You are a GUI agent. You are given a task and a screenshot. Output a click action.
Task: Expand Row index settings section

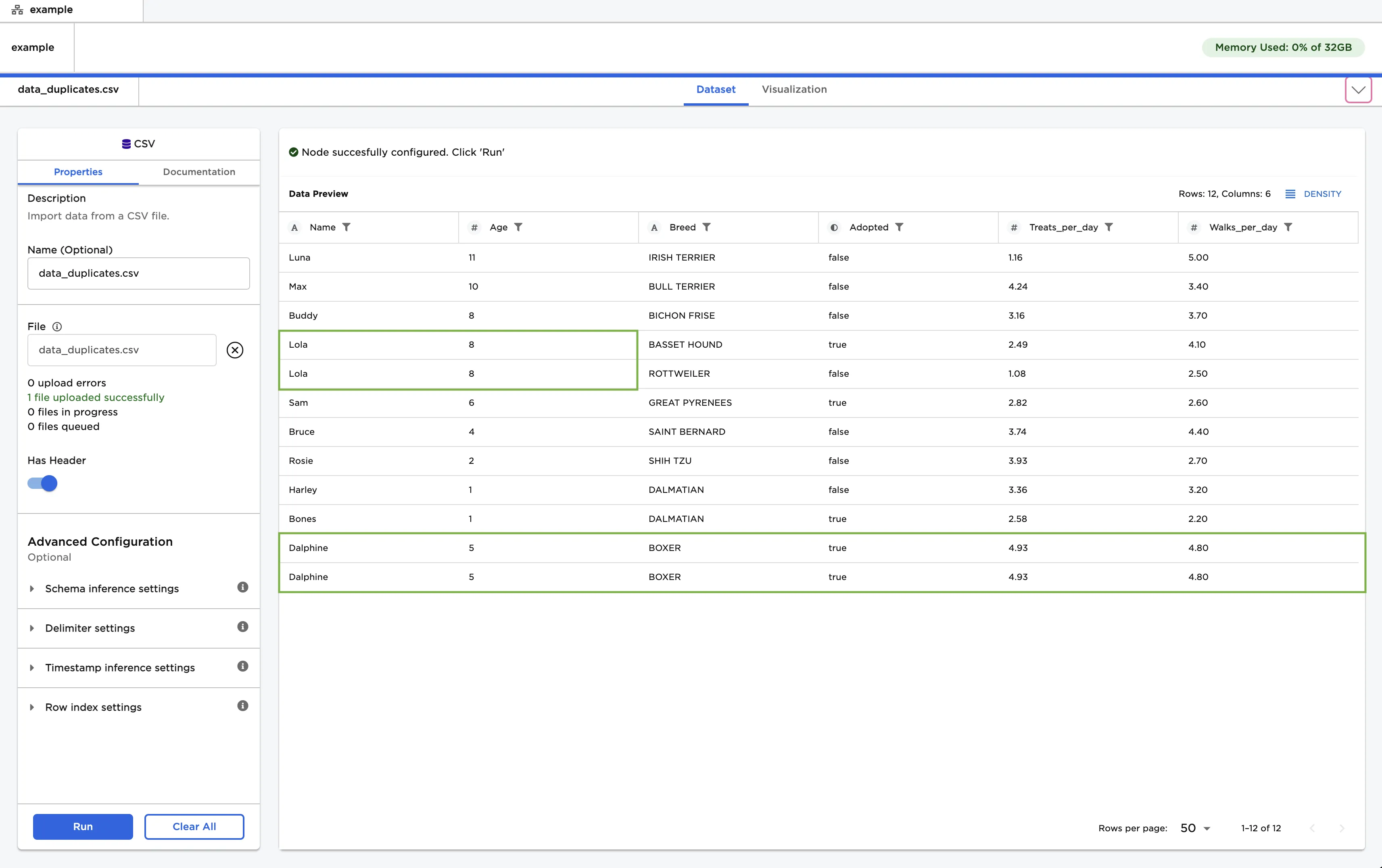coord(93,707)
